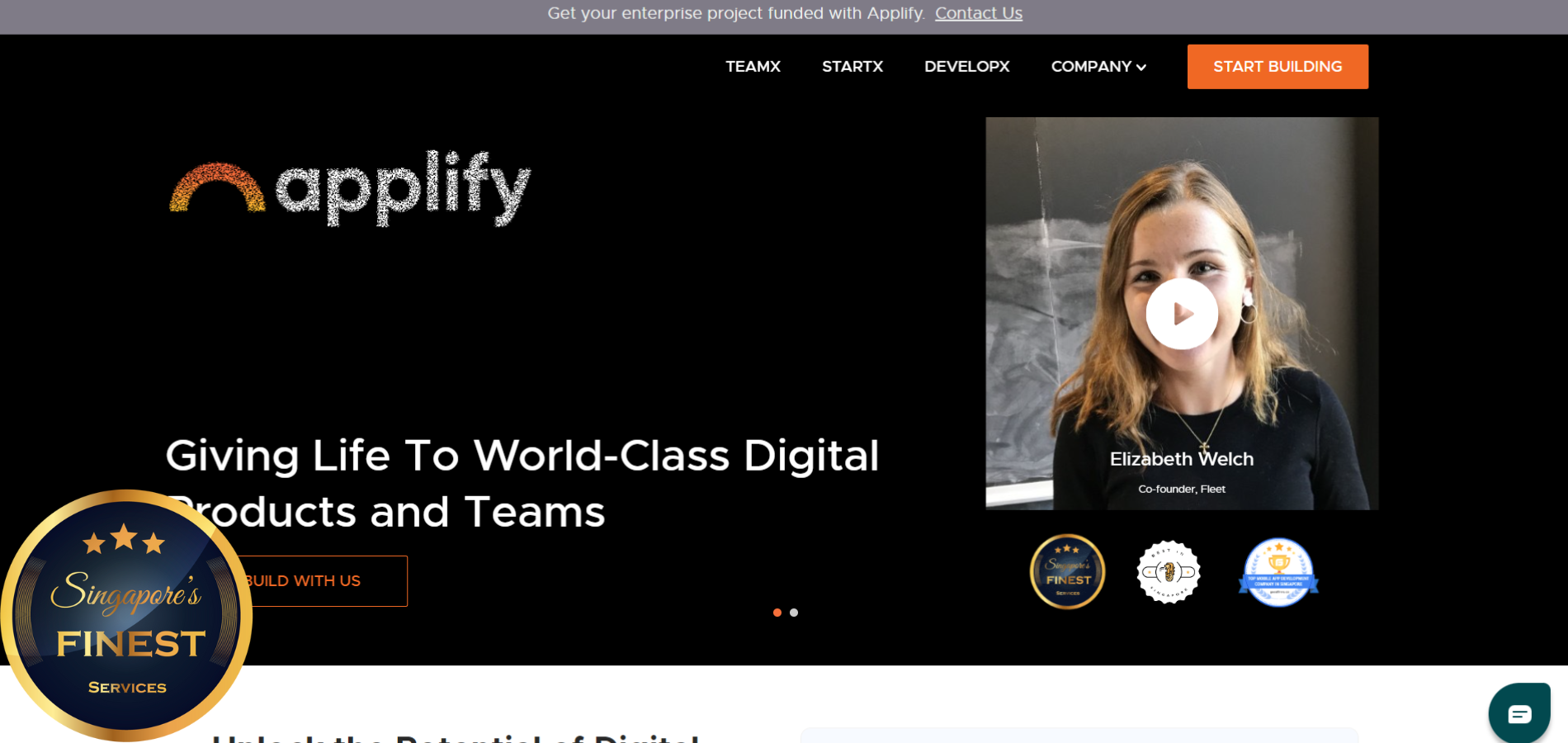The width and height of the screenshot is (1568, 743).
Task: Click the 'Get your enterprise project funded' banner text
Action: (735, 13)
